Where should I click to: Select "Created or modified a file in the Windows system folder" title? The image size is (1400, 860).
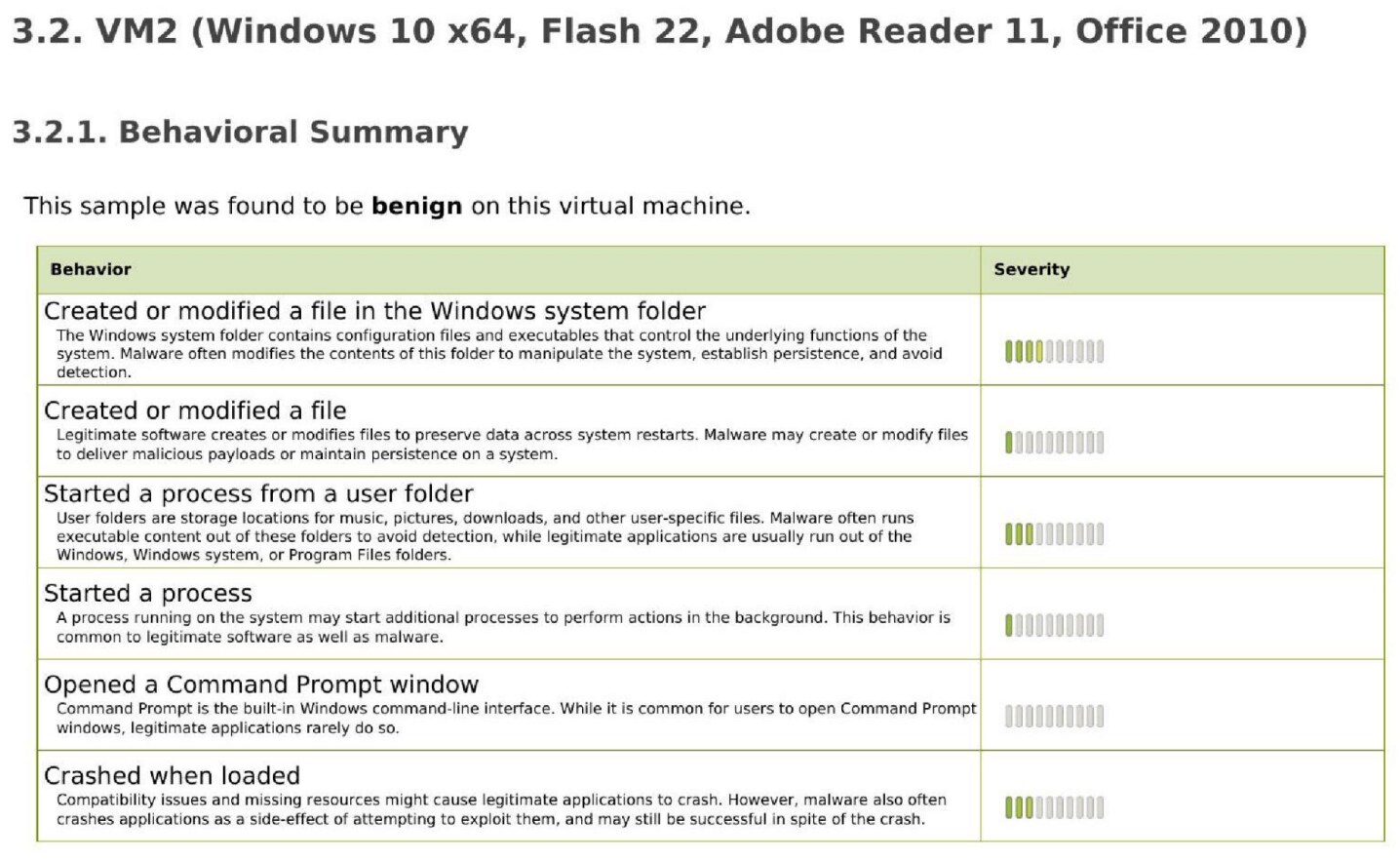[374, 311]
